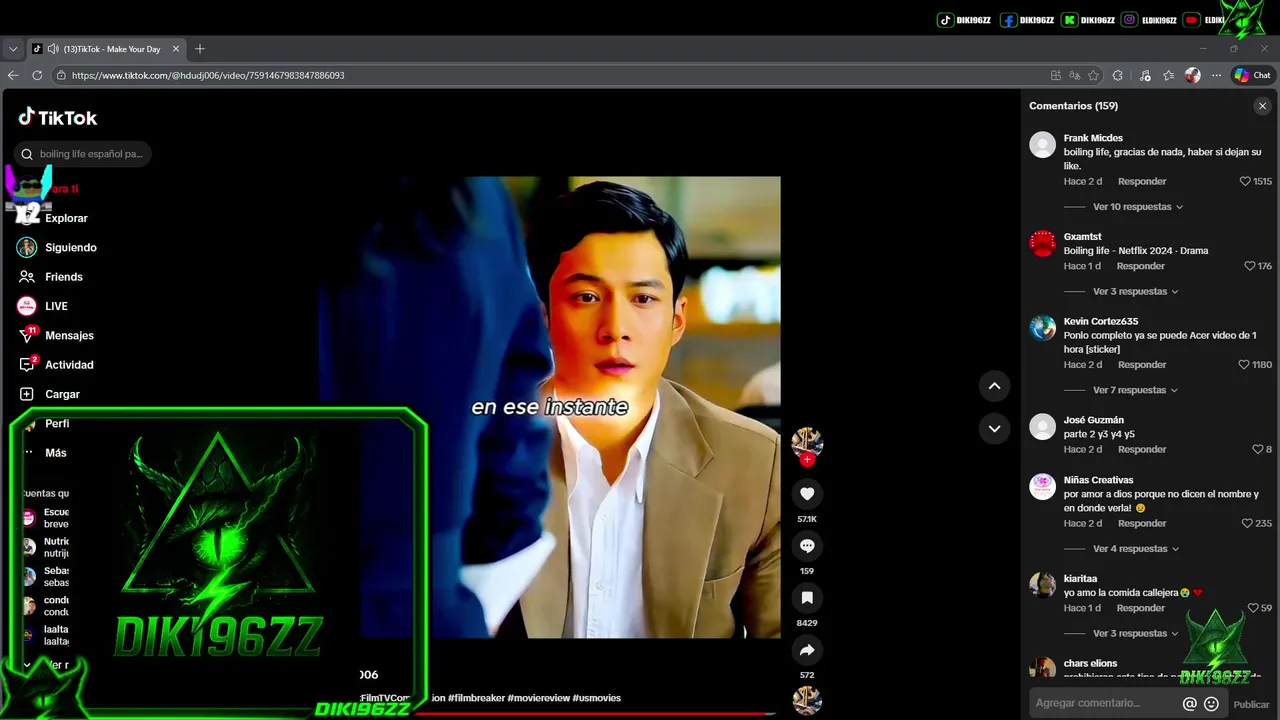
Task: Click the search field in TikTok sidebar
Action: point(83,154)
